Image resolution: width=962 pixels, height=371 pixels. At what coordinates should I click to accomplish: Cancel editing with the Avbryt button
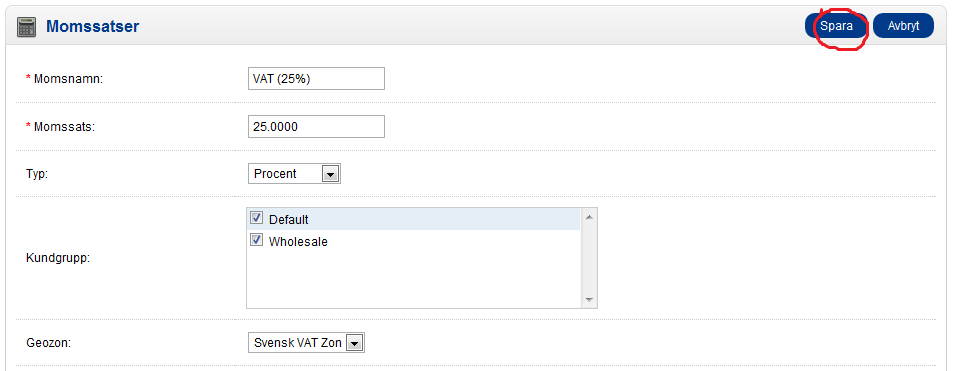(903, 26)
